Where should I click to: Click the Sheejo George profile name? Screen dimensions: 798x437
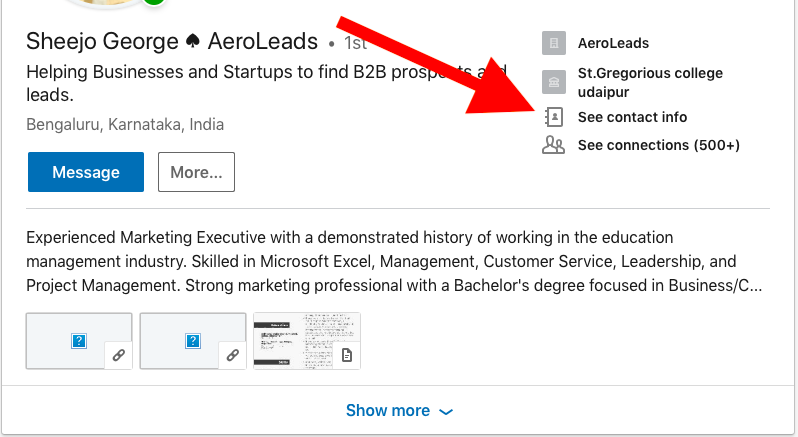click(x=102, y=41)
